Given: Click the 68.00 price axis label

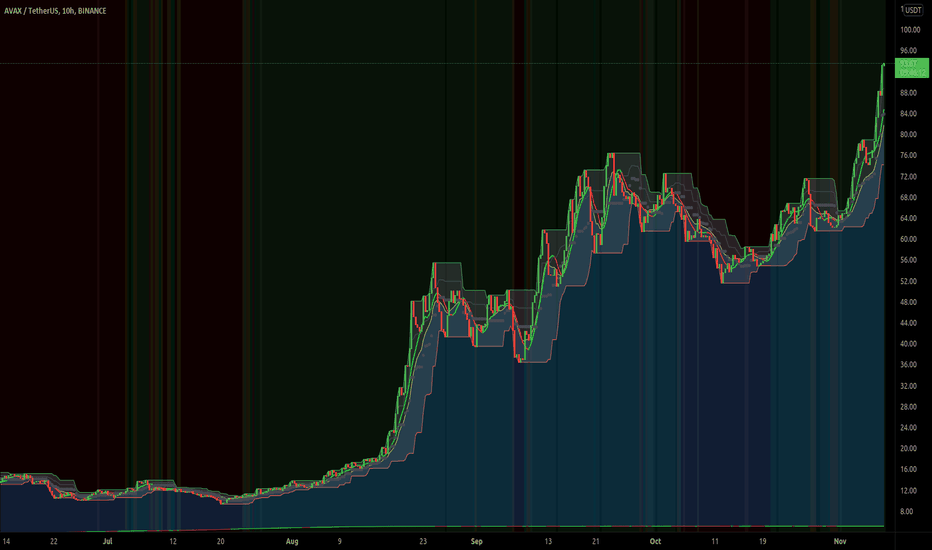Looking at the screenshot, I should click(908, 197).
